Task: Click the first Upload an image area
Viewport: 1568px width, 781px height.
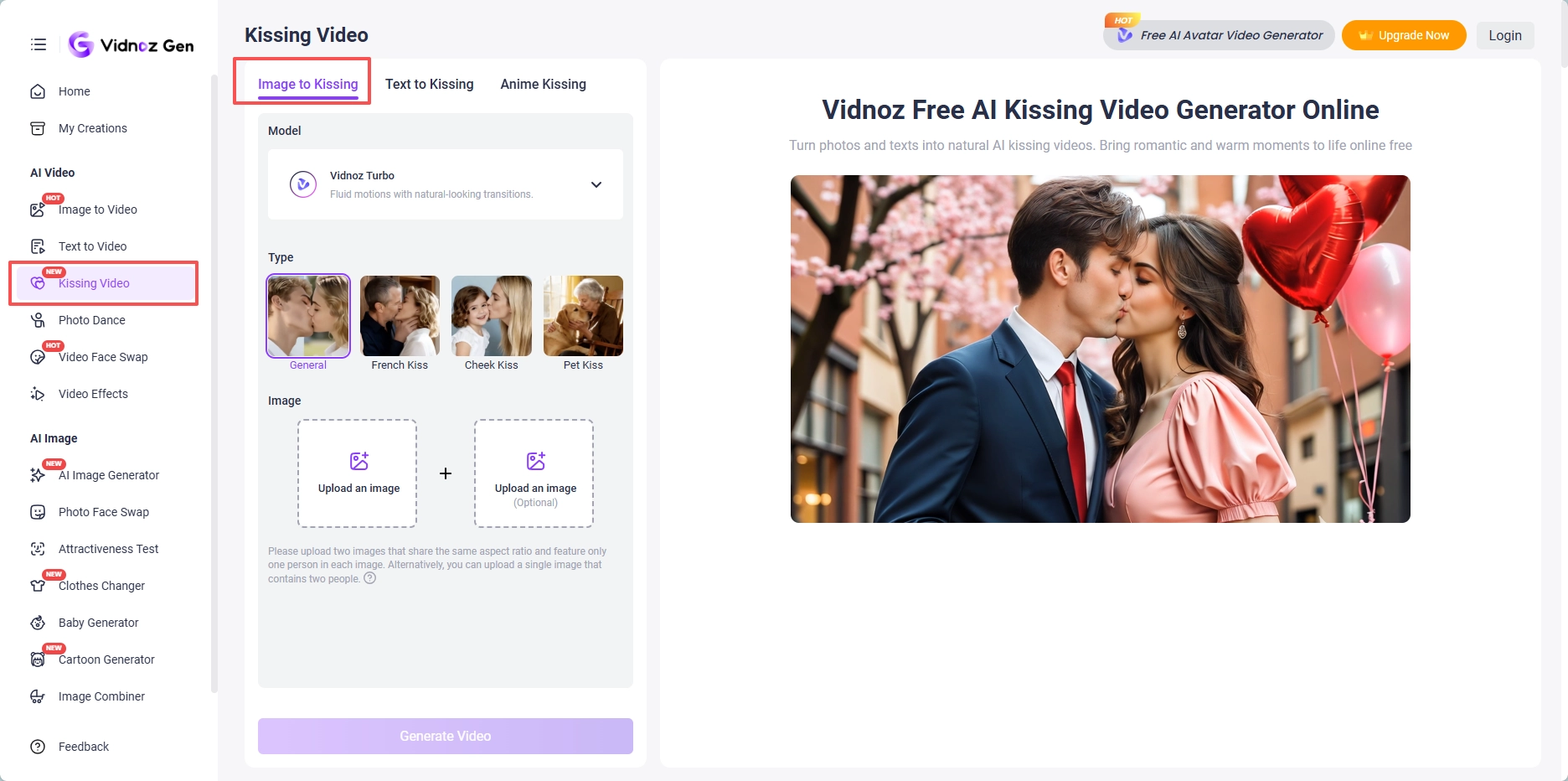Action: click(x=356, y=473)
